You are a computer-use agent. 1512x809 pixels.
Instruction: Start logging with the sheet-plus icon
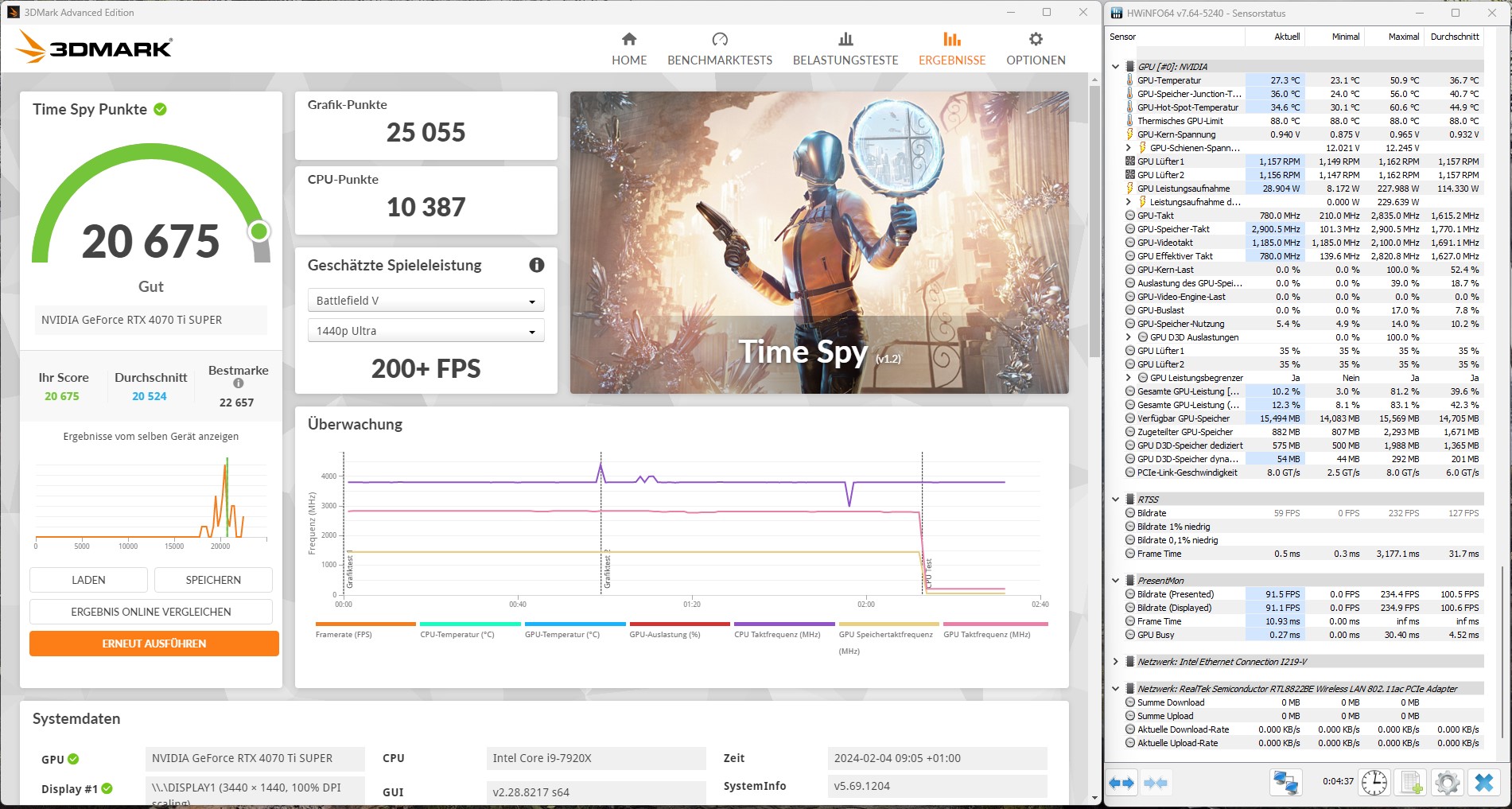coord(1412,783)
